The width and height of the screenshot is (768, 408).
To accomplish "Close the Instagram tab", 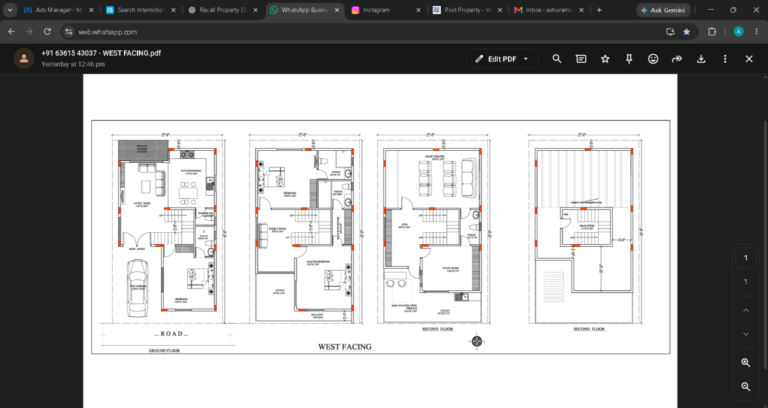I will point(418,10).
